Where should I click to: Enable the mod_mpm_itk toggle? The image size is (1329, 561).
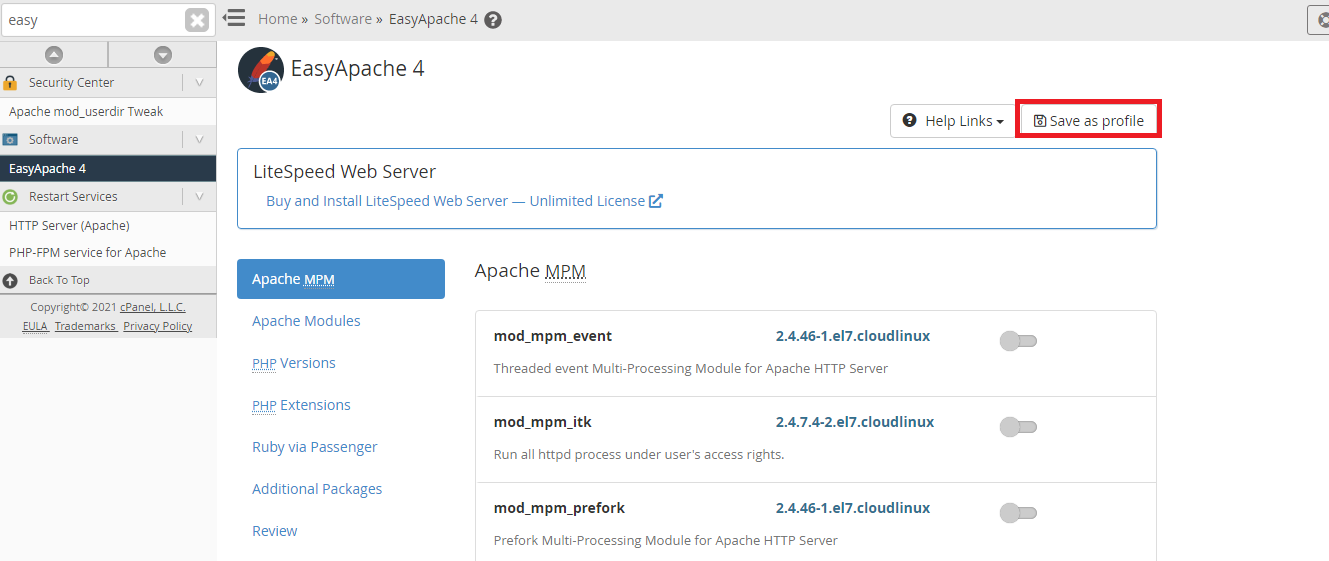(x=1018, y=427)
